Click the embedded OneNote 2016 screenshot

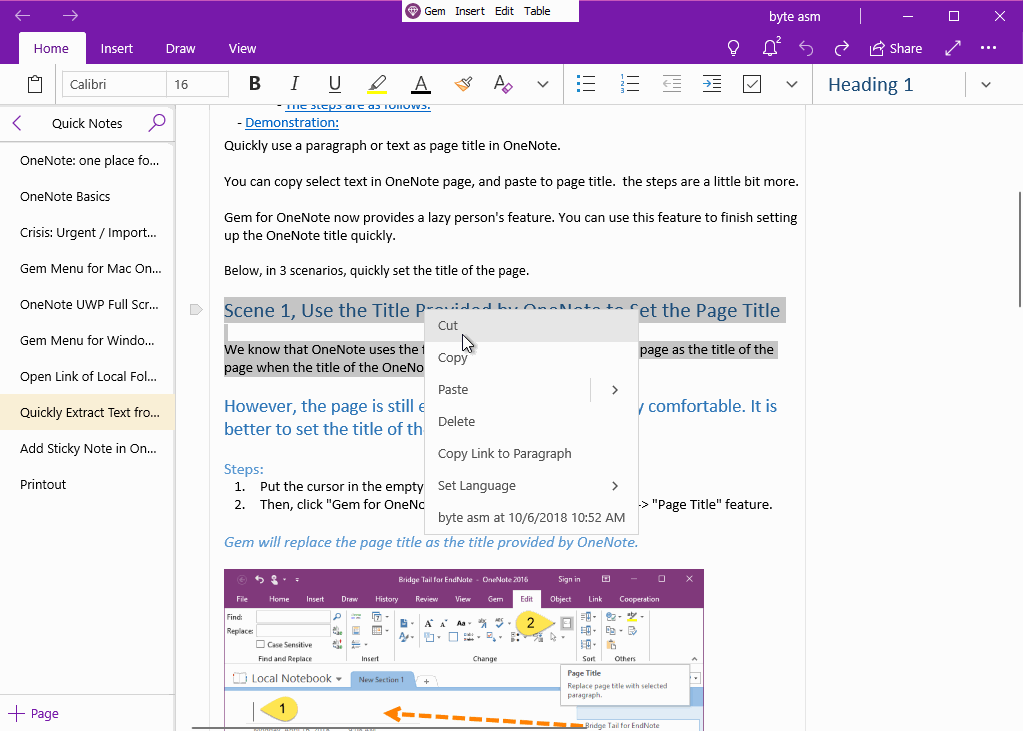(463, 650)
